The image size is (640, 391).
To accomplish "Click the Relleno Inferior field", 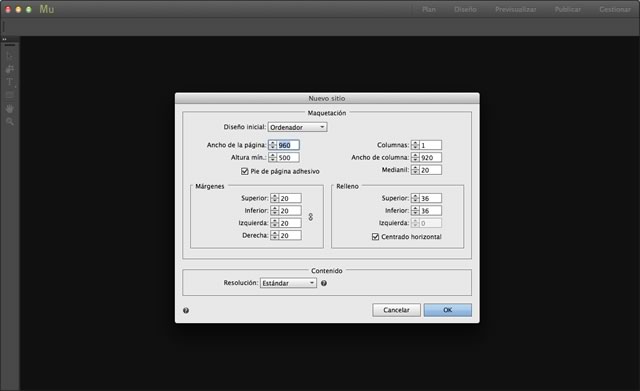I will click(431, 211).
